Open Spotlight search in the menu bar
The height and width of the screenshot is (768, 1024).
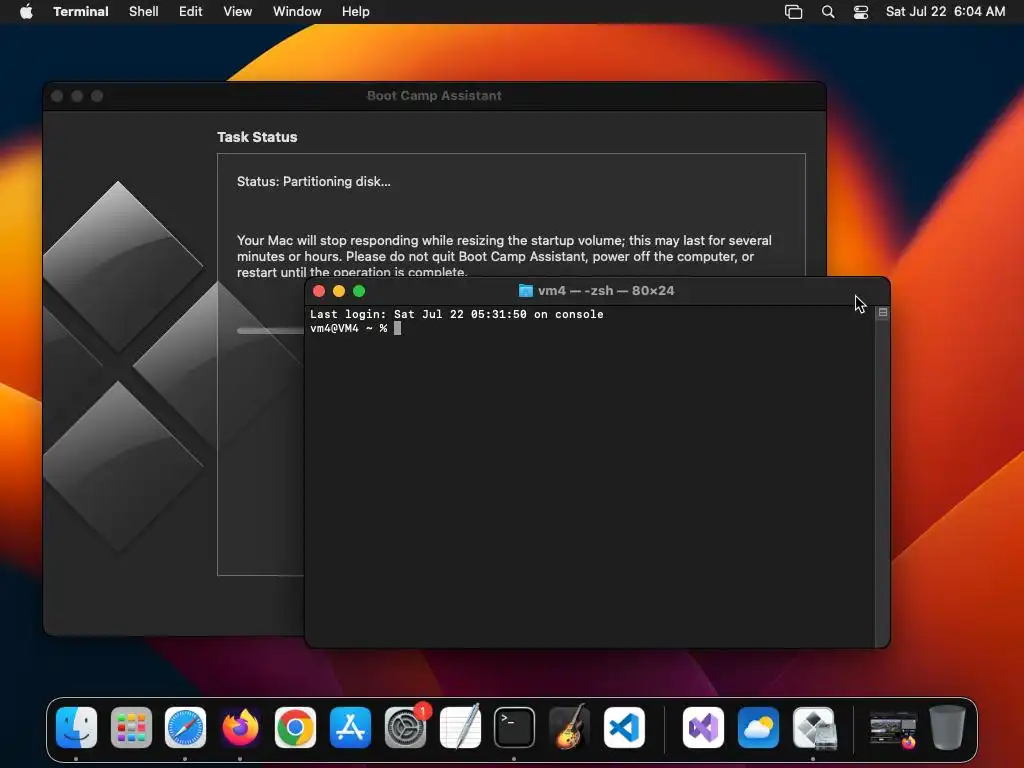coord(828,11)
